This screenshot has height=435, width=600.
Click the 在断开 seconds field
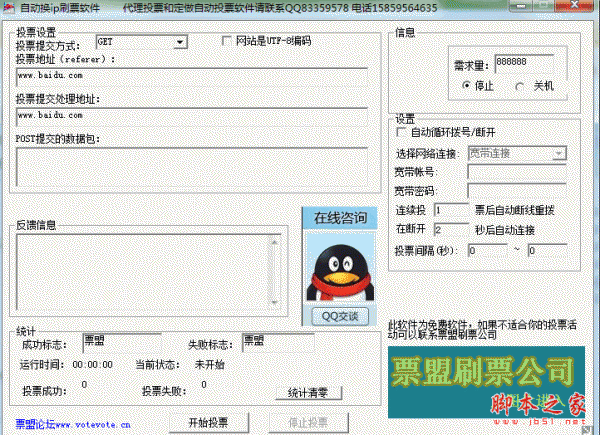coord(452,230)
